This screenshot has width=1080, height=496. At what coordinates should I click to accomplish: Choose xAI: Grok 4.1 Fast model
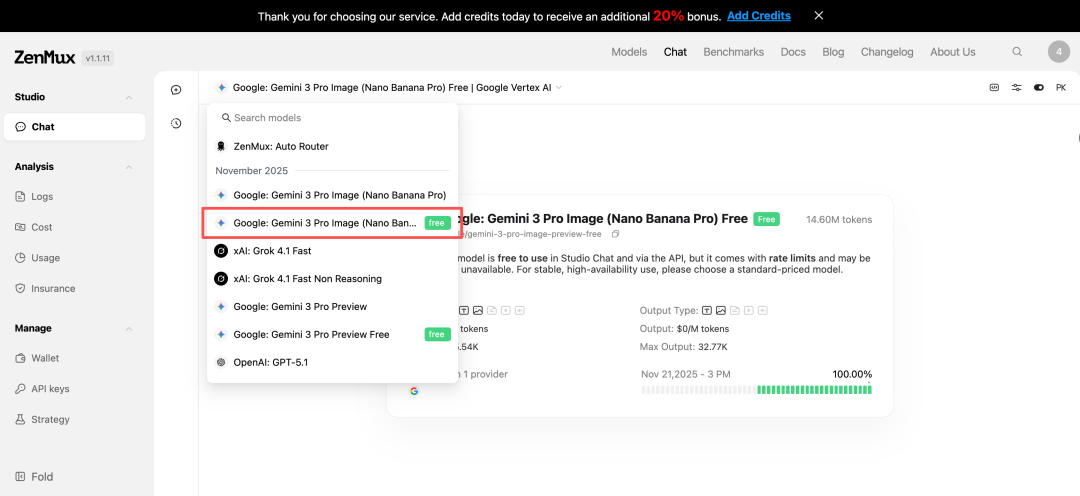click(333, 251)
